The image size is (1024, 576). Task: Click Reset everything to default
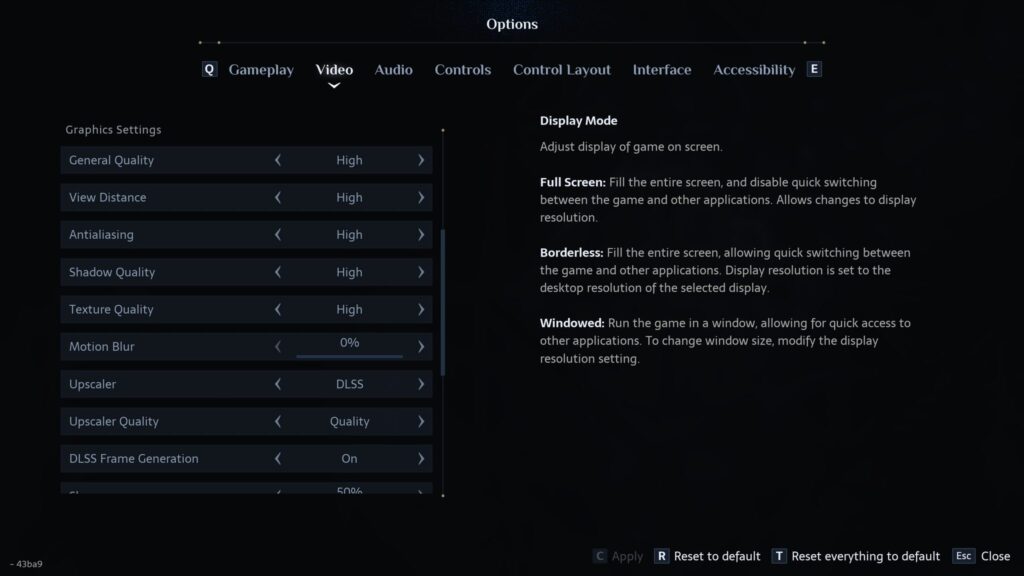pyautogui.click(x=865, y=556)
